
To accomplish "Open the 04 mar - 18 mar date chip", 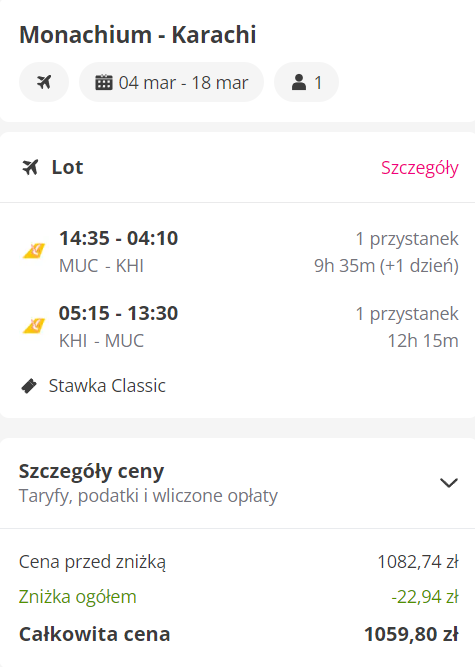I will 171,82.
